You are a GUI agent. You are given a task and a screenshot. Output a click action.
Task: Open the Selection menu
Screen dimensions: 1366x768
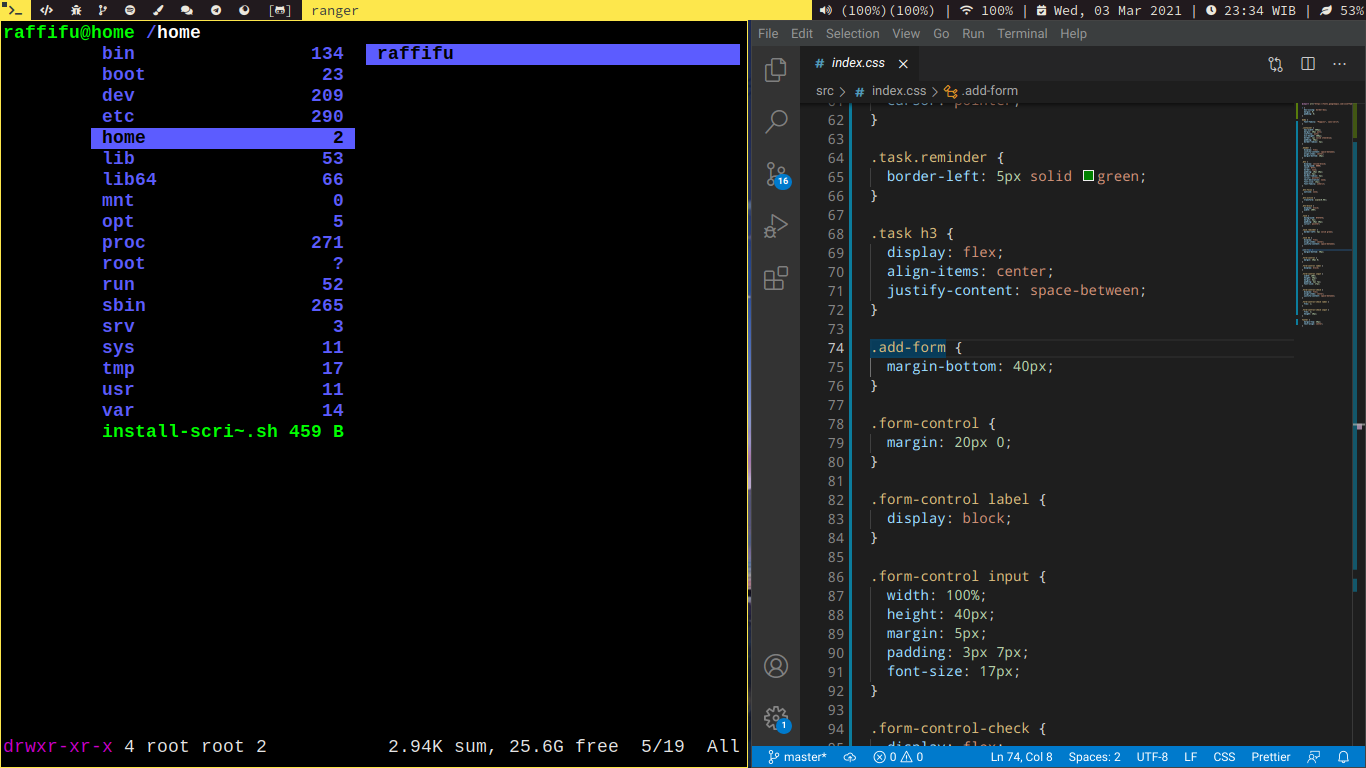[852, 33]
